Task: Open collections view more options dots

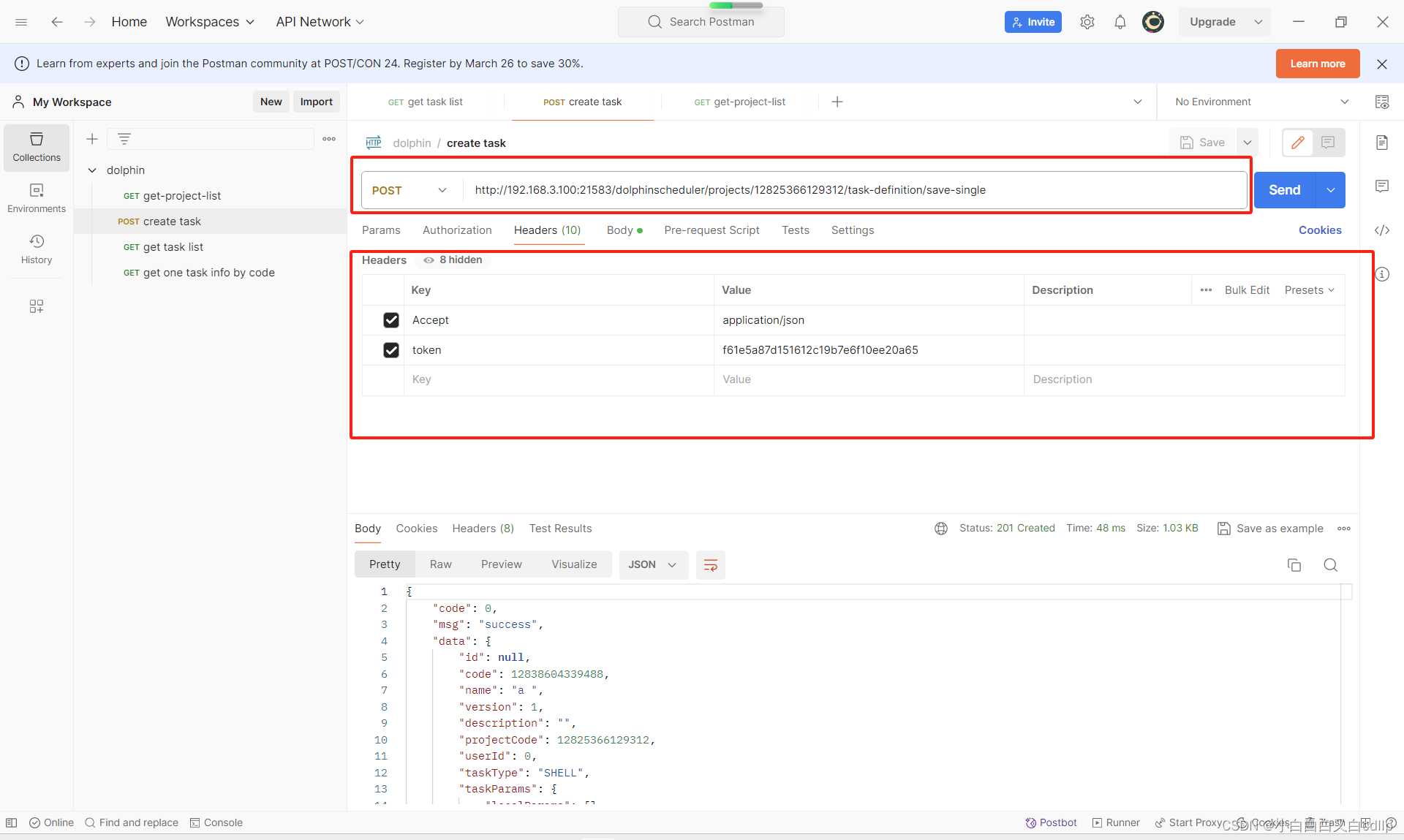Action: pos(329,139)
